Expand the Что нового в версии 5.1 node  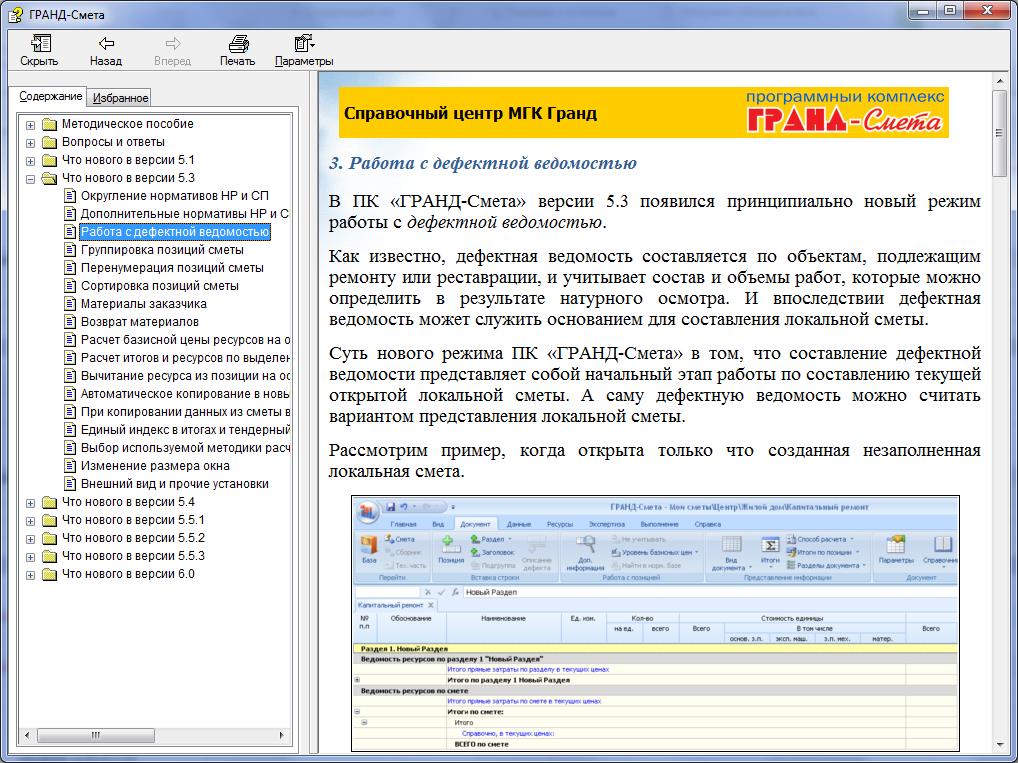pyautogui.click(x=30, y=160)
